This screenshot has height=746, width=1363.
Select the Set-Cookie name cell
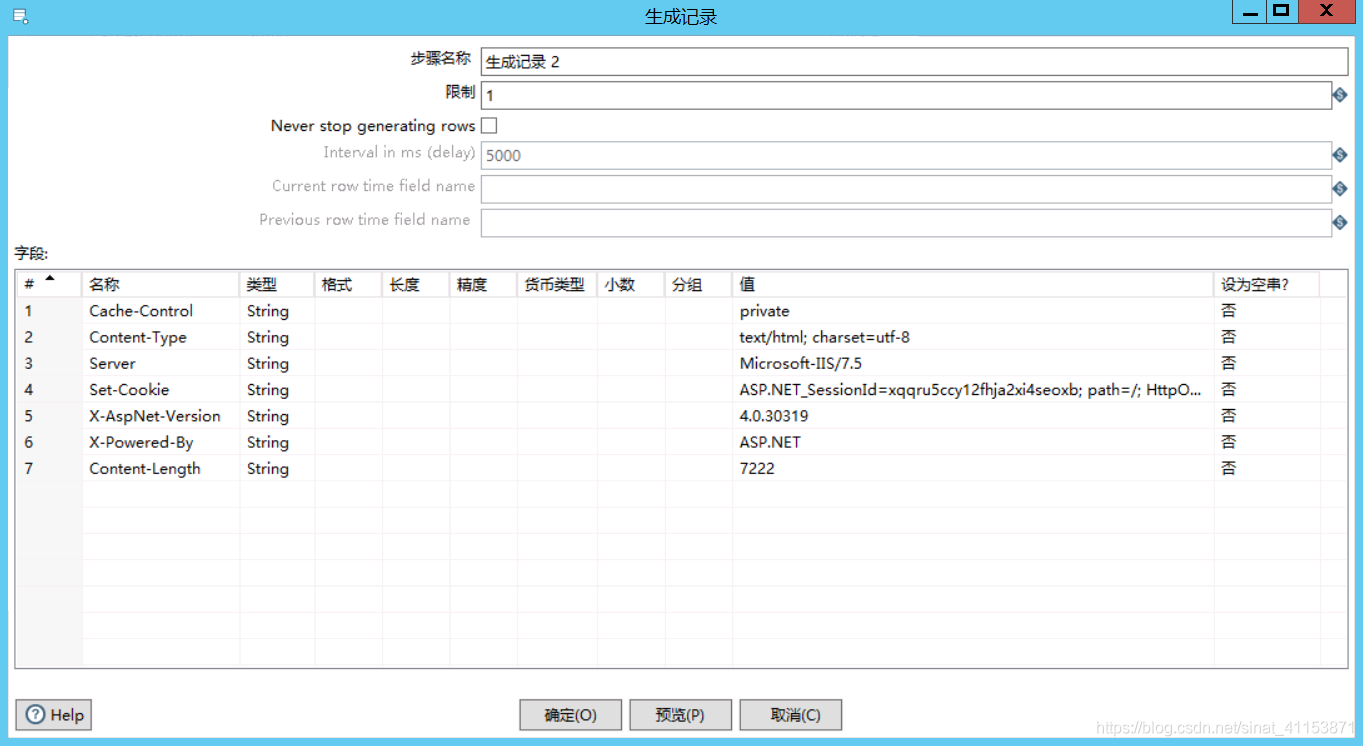point(160,390)
